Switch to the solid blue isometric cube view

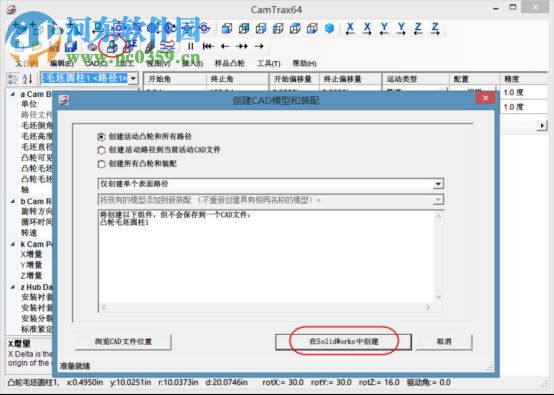(x=329, y=28)
